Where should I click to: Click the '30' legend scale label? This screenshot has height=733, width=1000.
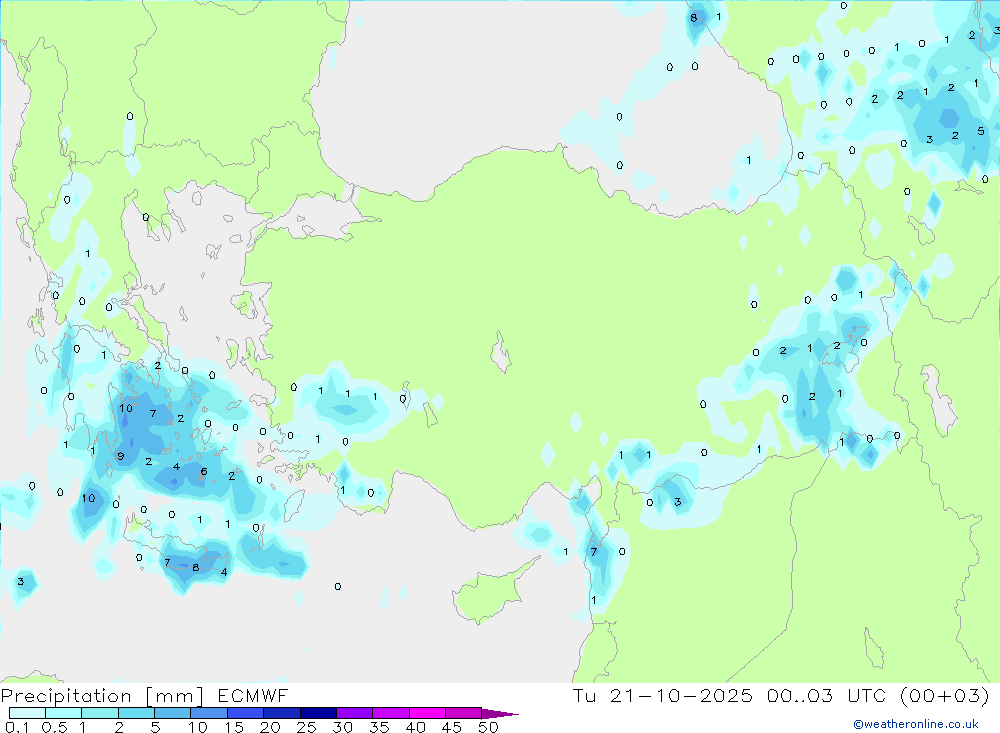[x=343, y=727]
